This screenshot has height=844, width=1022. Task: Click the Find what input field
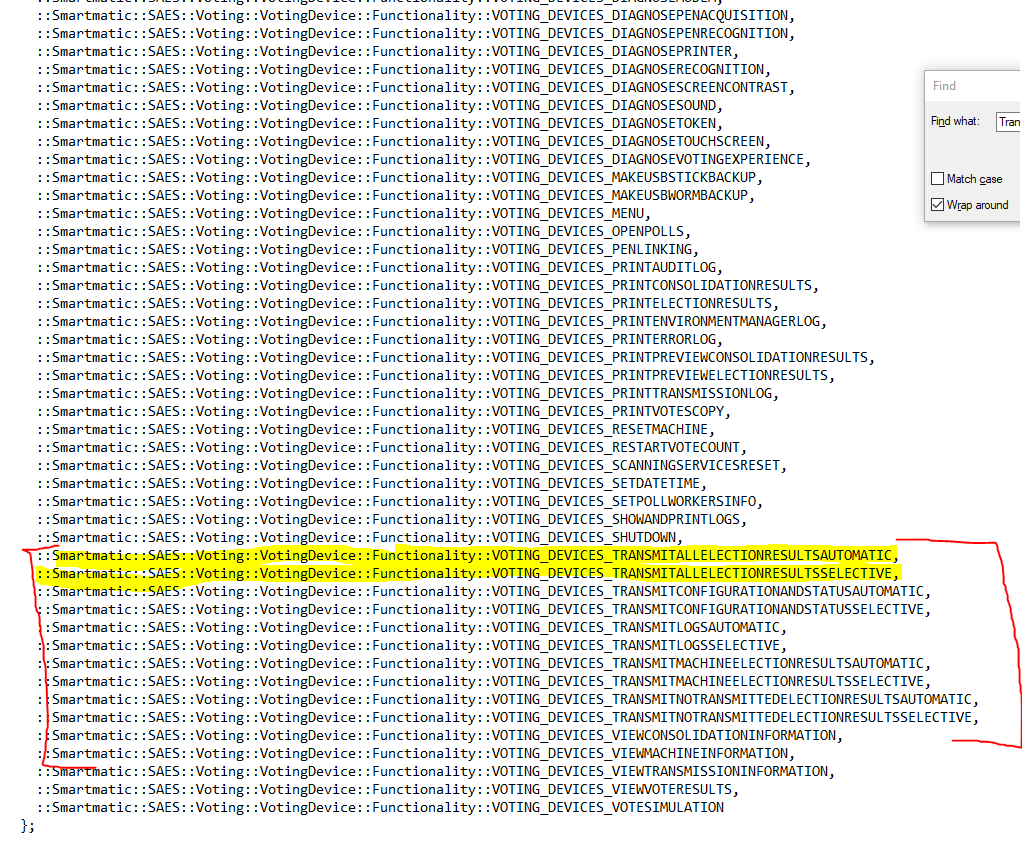point(1008,121)
